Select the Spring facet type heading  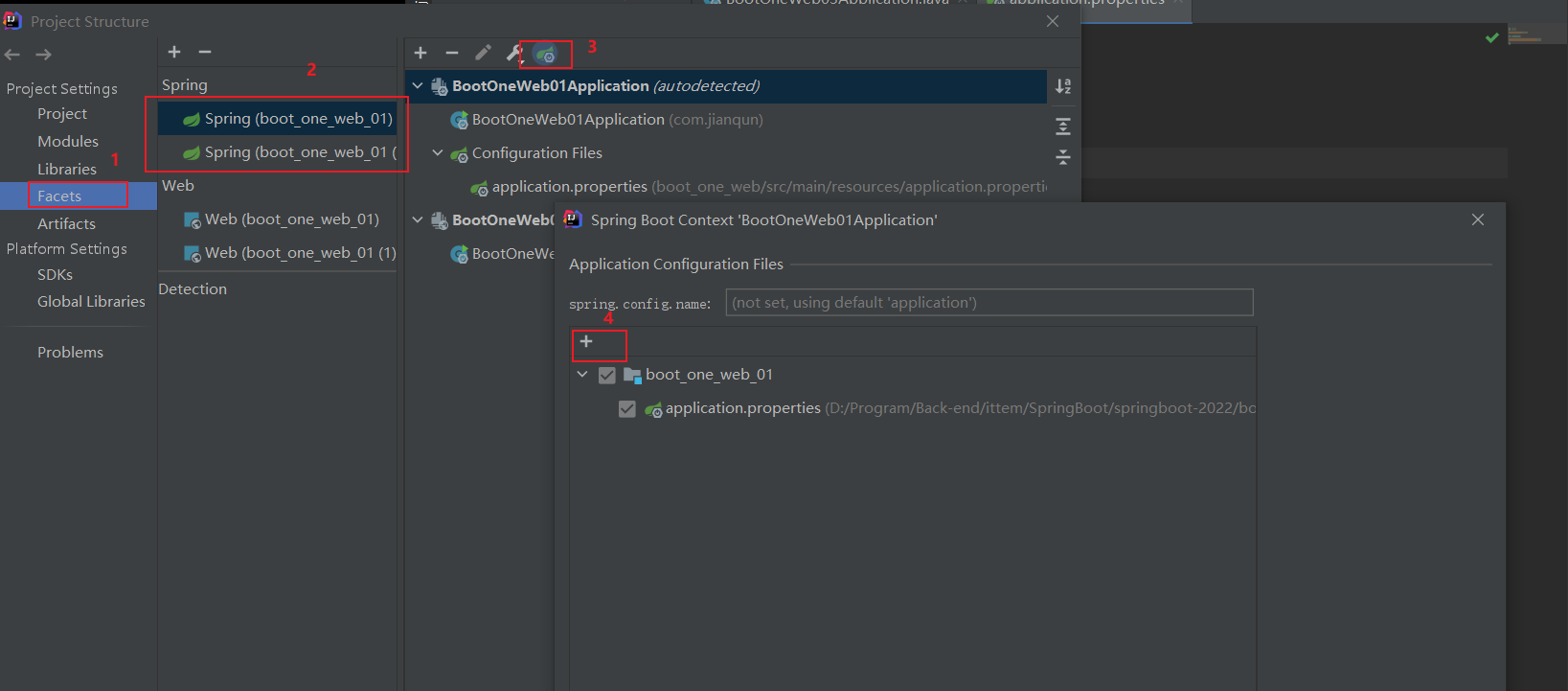point(184,84)
